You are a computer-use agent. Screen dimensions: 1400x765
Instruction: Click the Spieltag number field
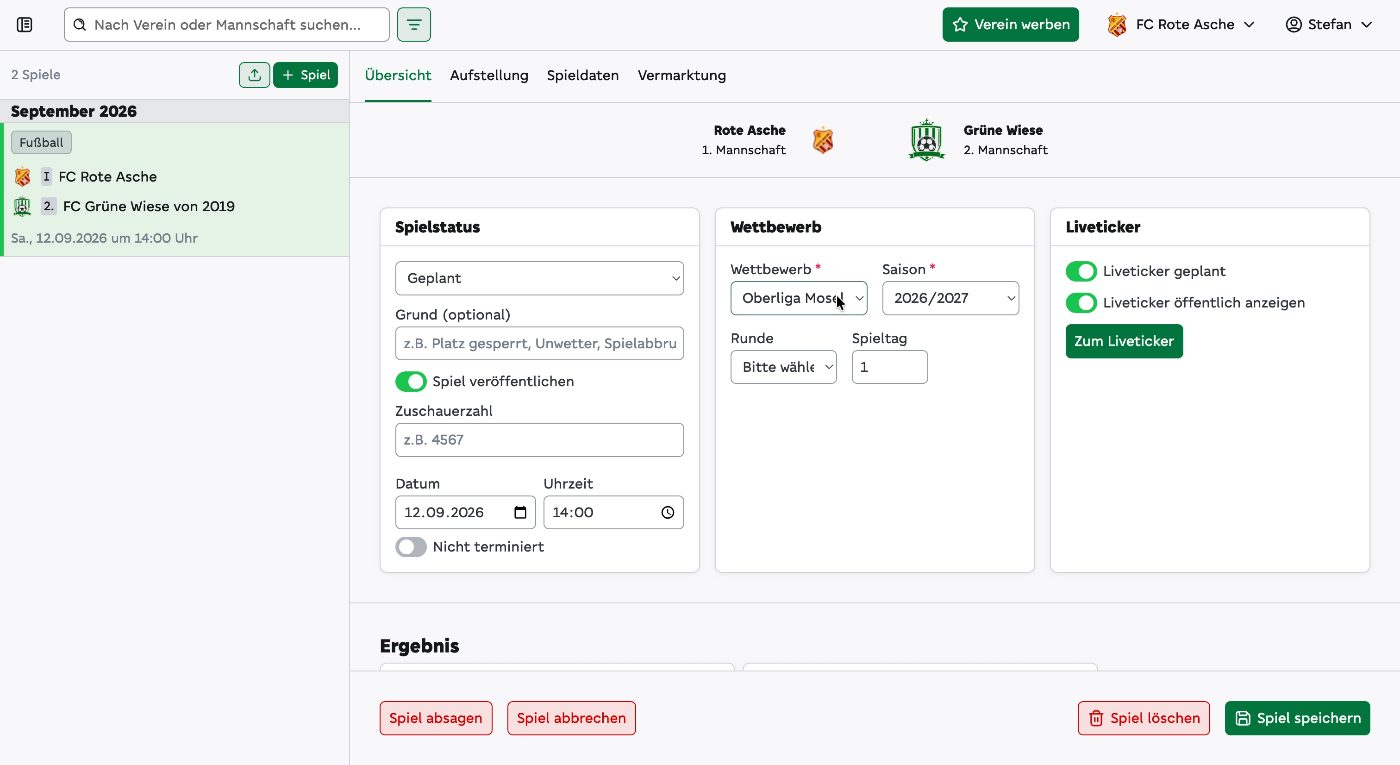(890, 367)
